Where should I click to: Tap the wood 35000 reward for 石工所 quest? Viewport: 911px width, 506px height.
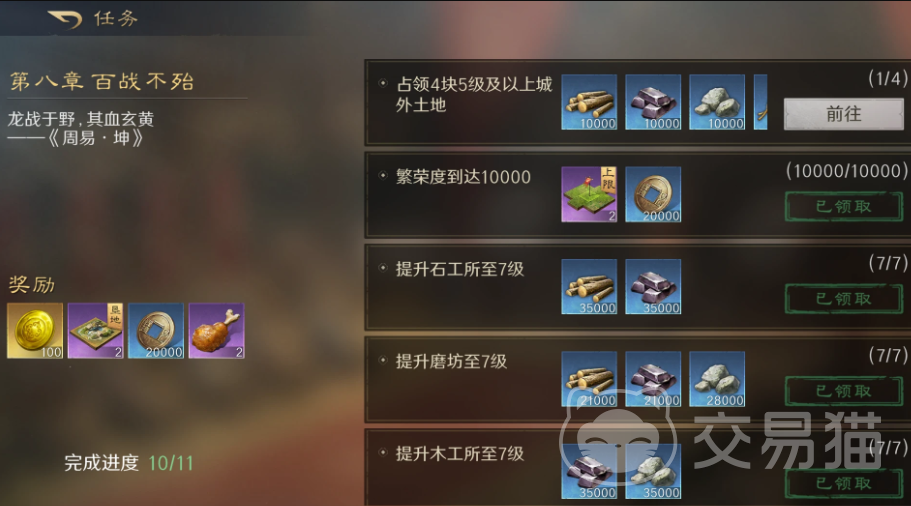point(589,287)
